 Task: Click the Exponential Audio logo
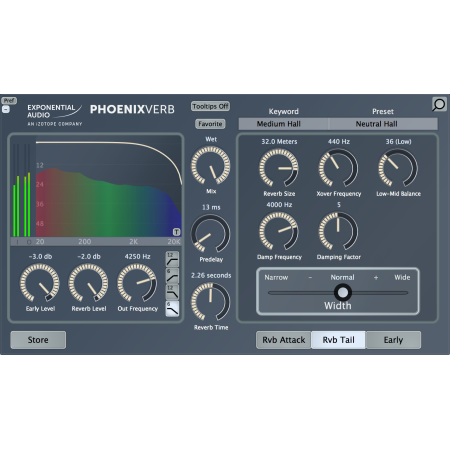pos(55,115)
